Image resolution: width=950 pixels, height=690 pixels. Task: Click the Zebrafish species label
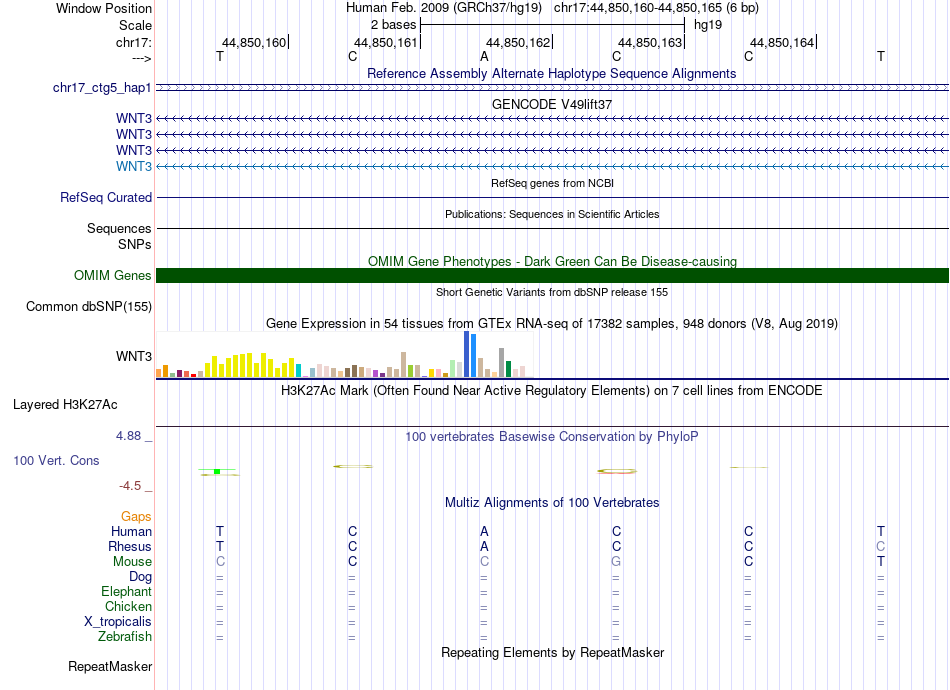pos(125,637)
